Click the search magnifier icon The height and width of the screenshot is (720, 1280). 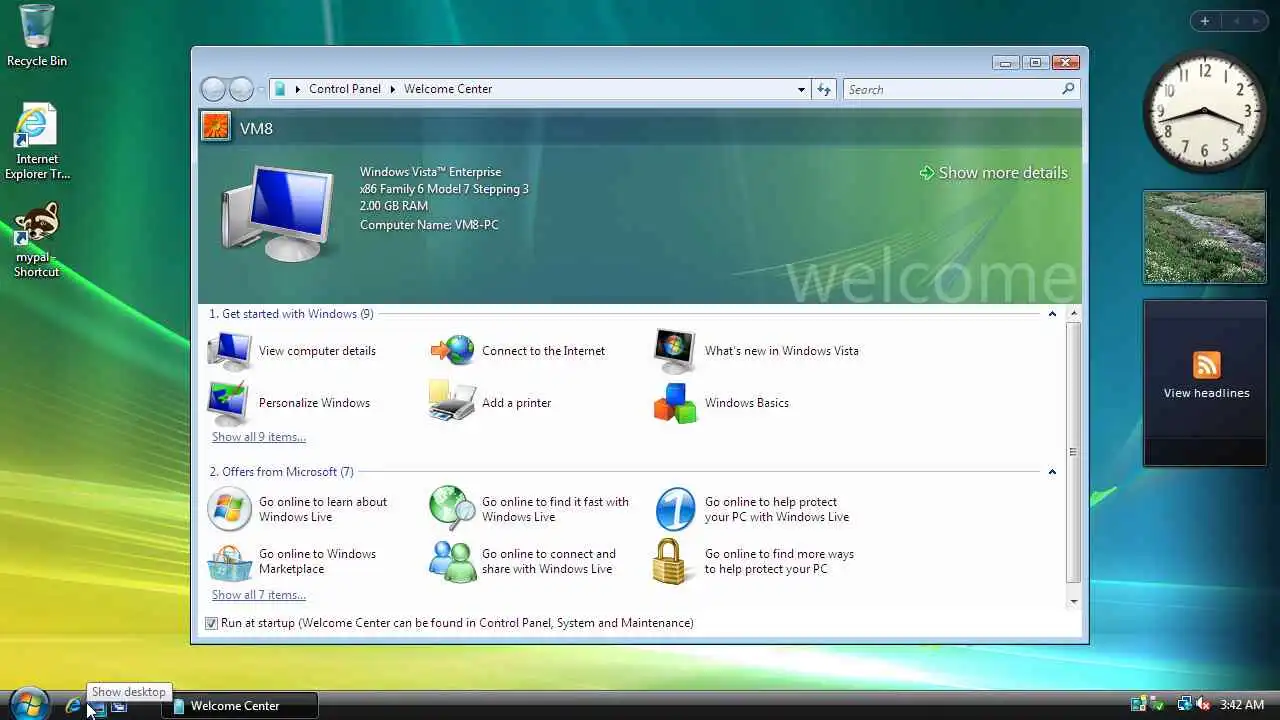(x=1068, y=89)
